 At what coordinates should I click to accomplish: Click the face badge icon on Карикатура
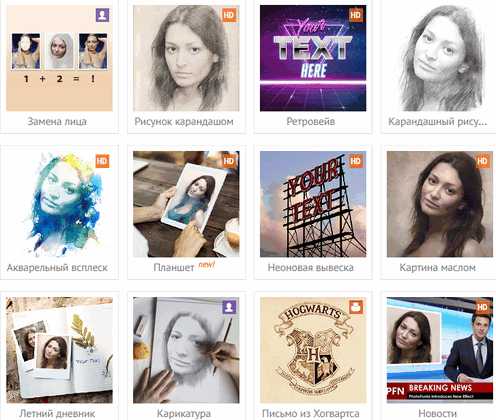pyautogui.click(x=229, y=307)
